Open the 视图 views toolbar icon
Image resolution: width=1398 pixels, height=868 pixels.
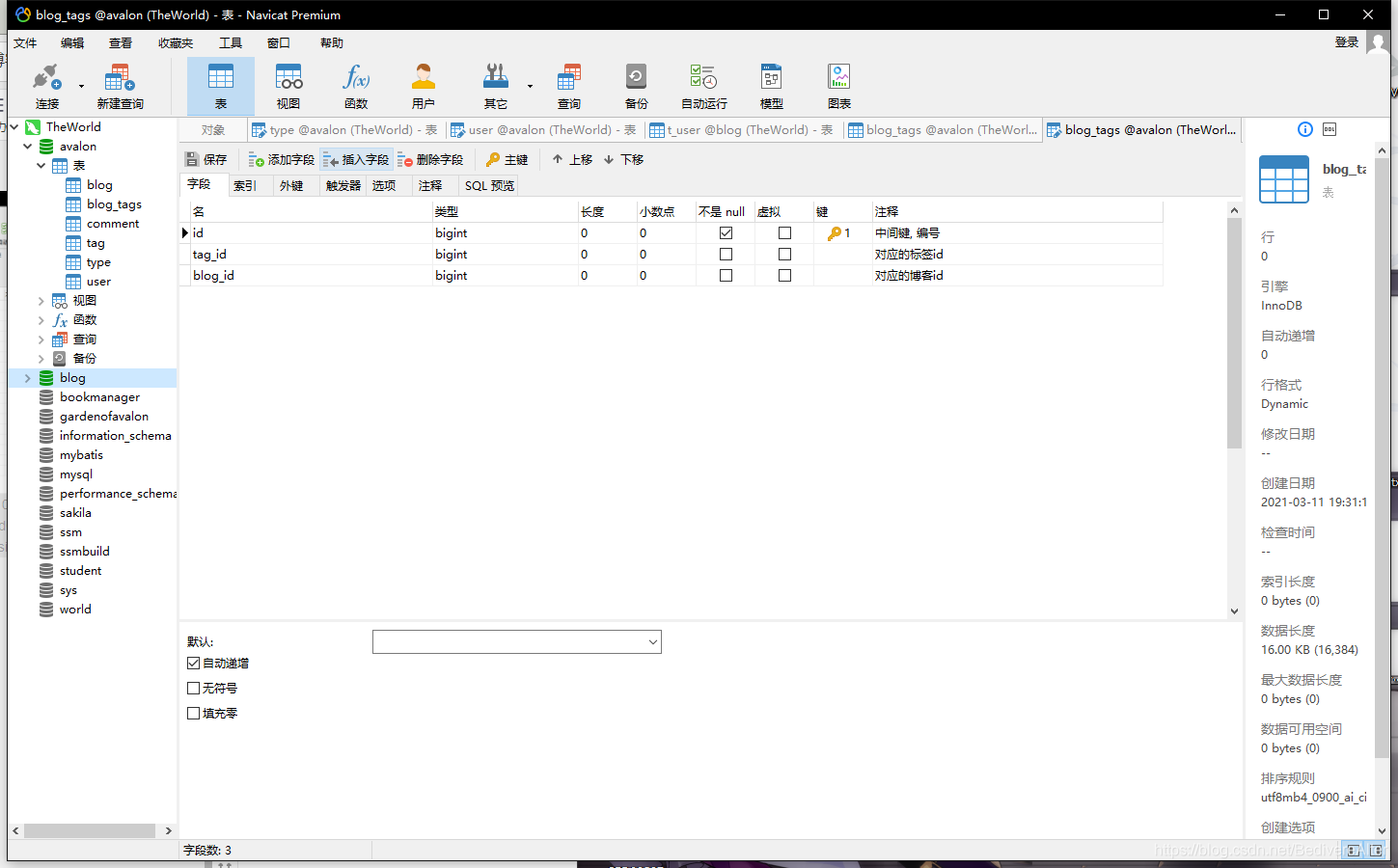288,86
